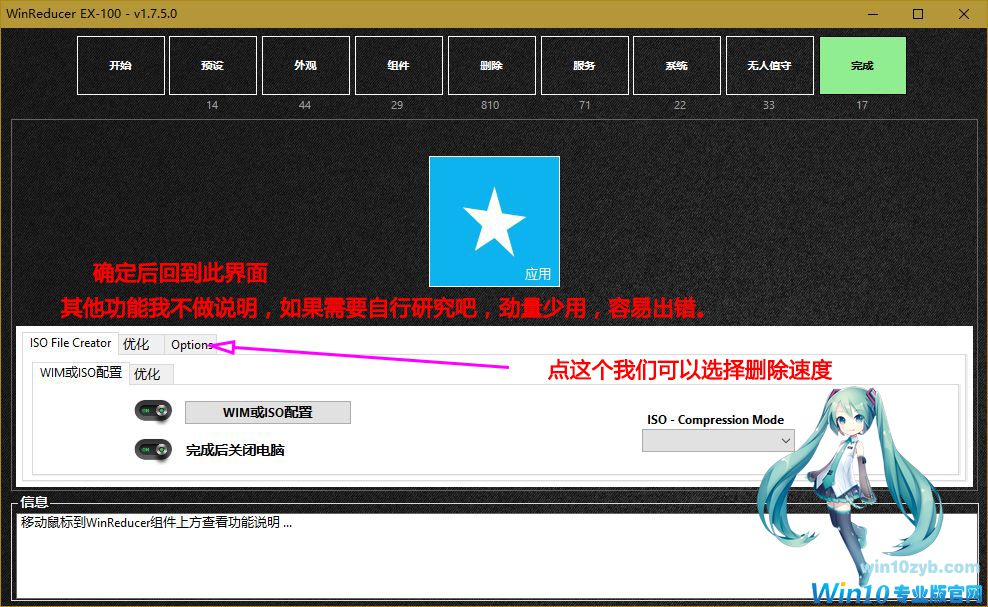Screen dimensions: 988x607
Task: Open the 删除 remove tile
Action: 491,66
